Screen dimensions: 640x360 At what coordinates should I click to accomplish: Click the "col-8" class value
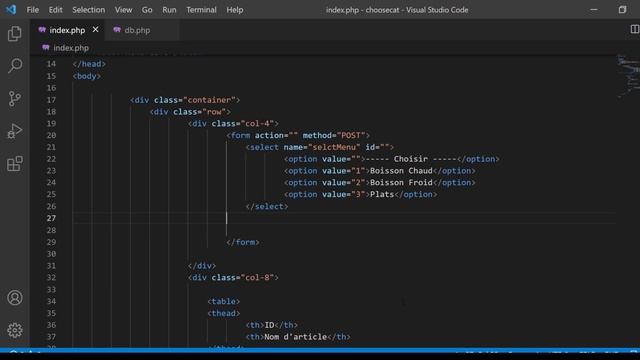point(258,278)
